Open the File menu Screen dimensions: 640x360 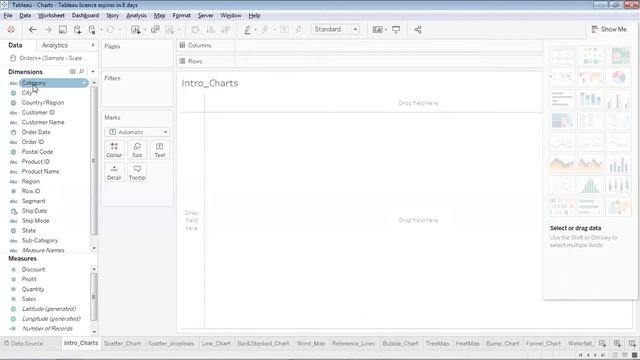pos(8,16)
